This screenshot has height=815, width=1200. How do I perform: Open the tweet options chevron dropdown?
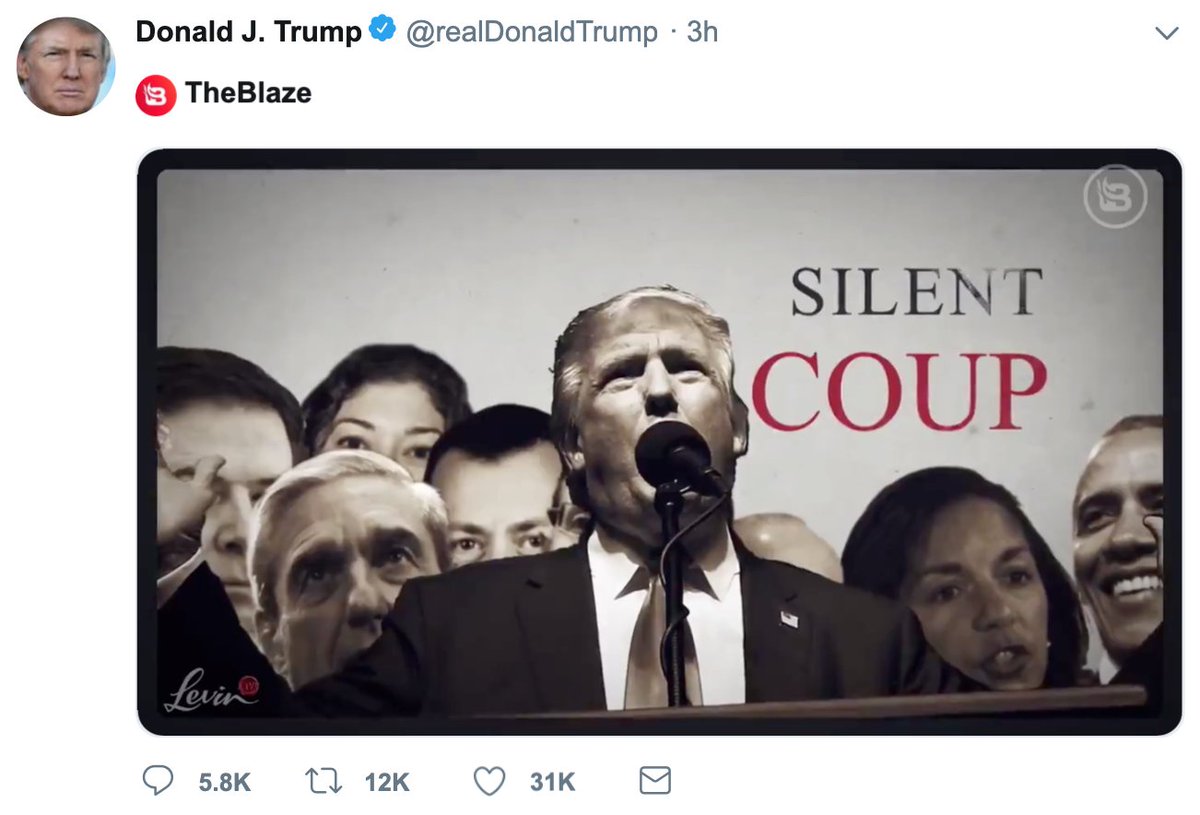[1166, 33]
